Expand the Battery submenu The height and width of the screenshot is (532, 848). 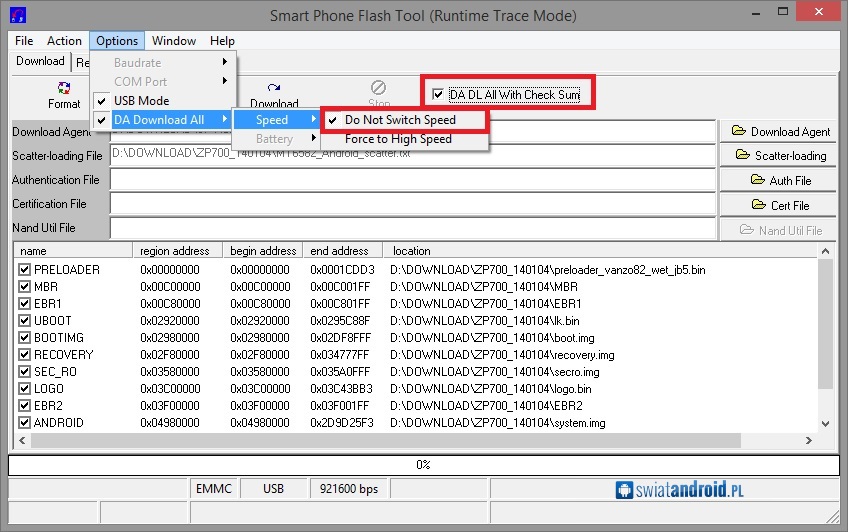coord(275,139)
